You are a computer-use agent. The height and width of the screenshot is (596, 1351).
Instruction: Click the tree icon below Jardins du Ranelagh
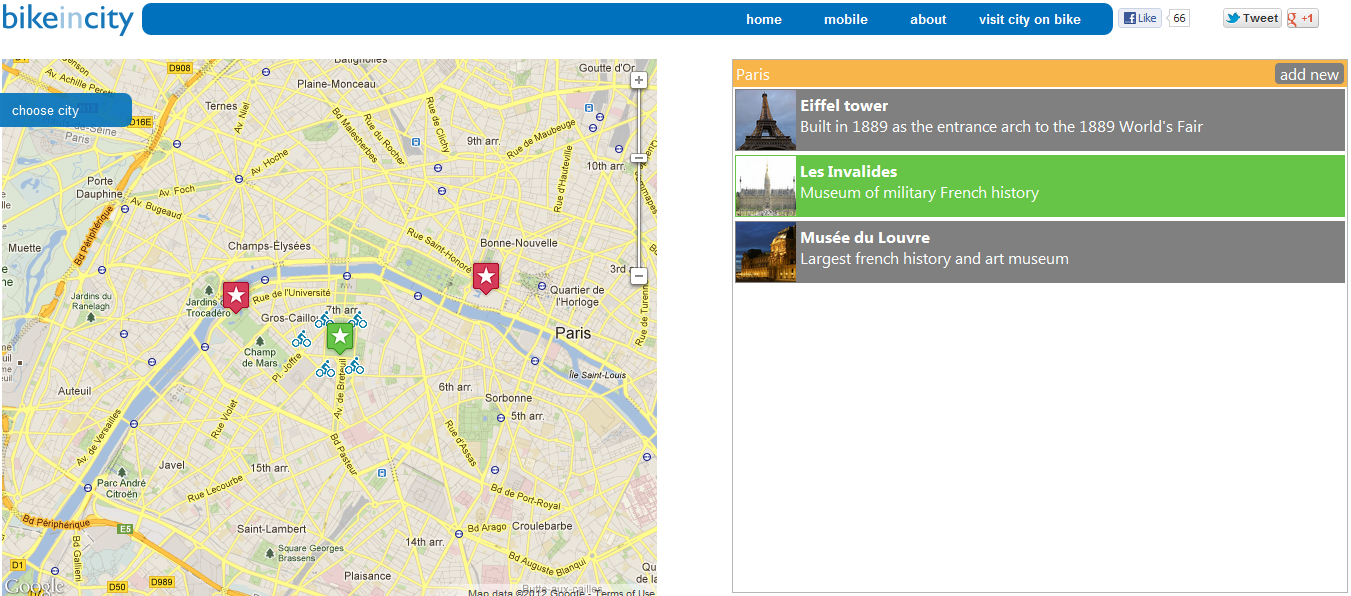tap(91, 317)
